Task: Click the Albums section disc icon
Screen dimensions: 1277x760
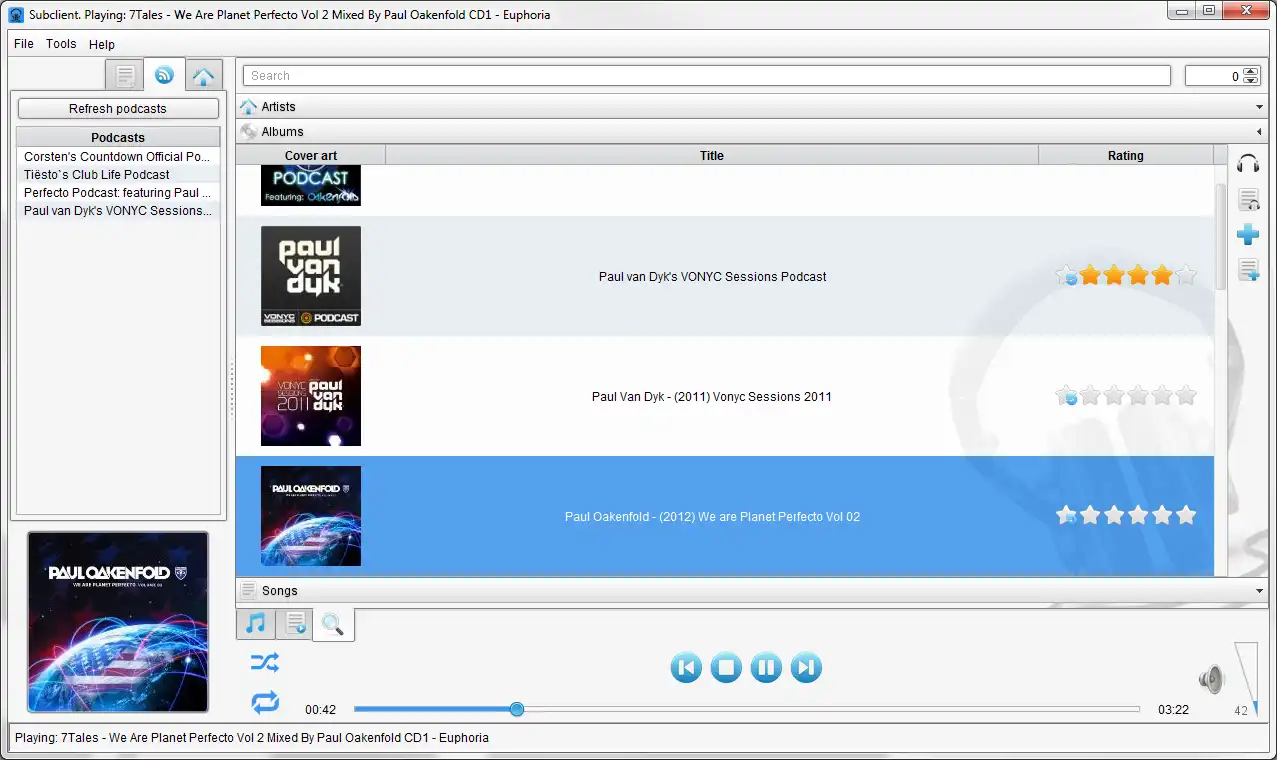Action: tap(249, 132)
